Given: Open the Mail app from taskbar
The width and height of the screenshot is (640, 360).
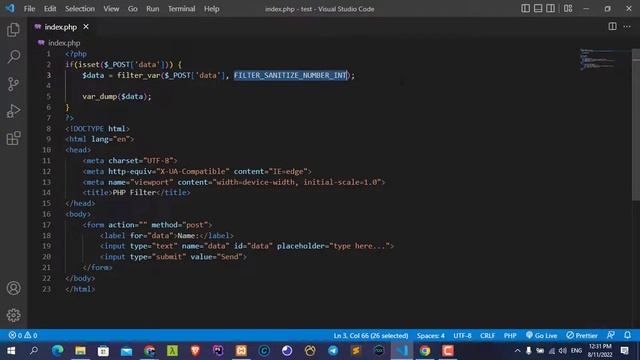Looking at the screenshot, I should pyautogui.click(x=126, y=351).
